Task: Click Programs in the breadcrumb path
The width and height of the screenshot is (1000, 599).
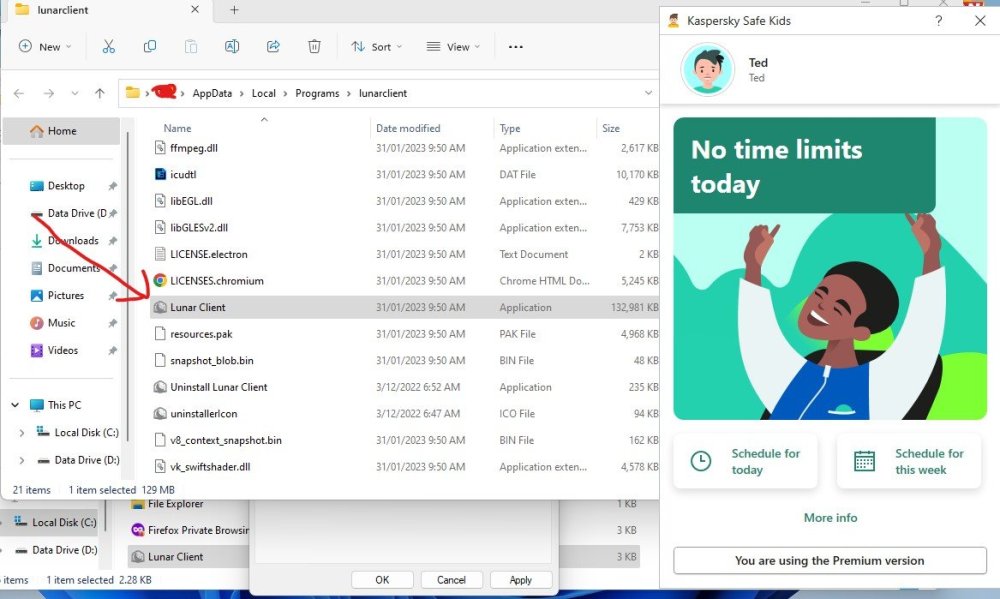Action: [317, 93]
